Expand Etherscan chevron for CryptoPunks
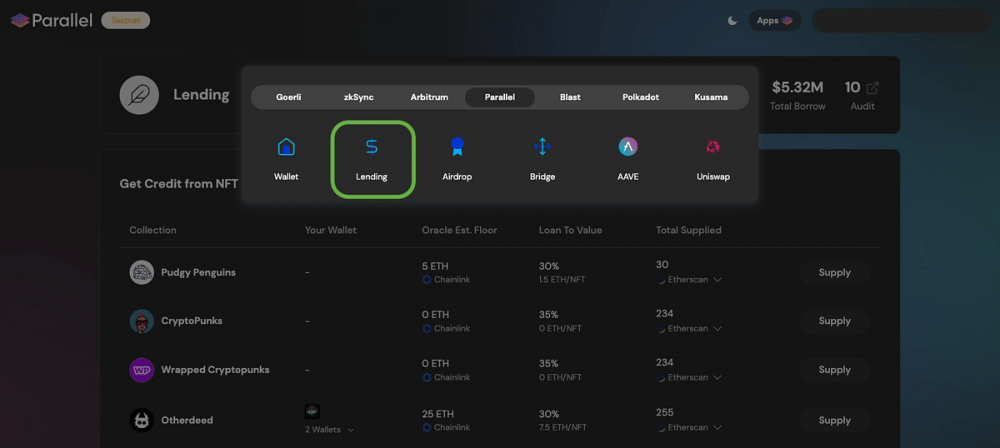Screen dimensions: 1000x448 (x=717, y=329)
